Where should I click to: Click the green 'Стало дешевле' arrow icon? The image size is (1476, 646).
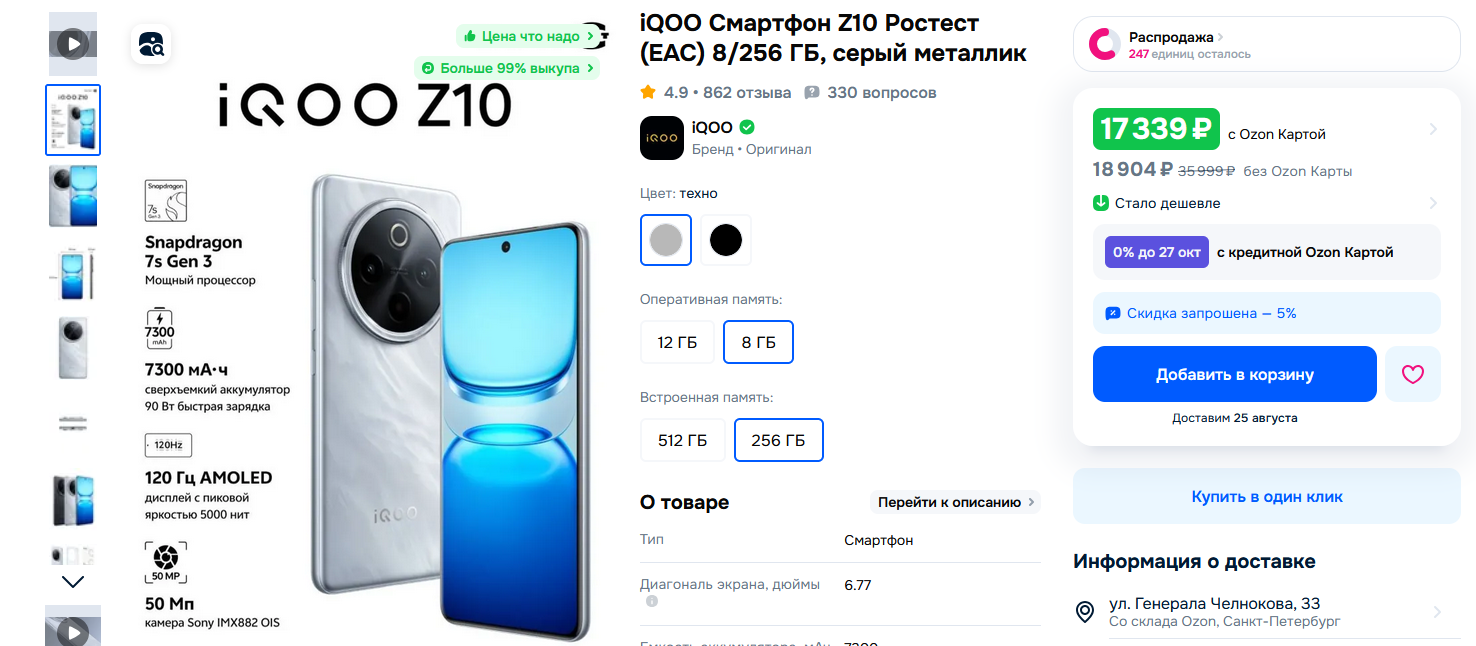point(1101,203)
